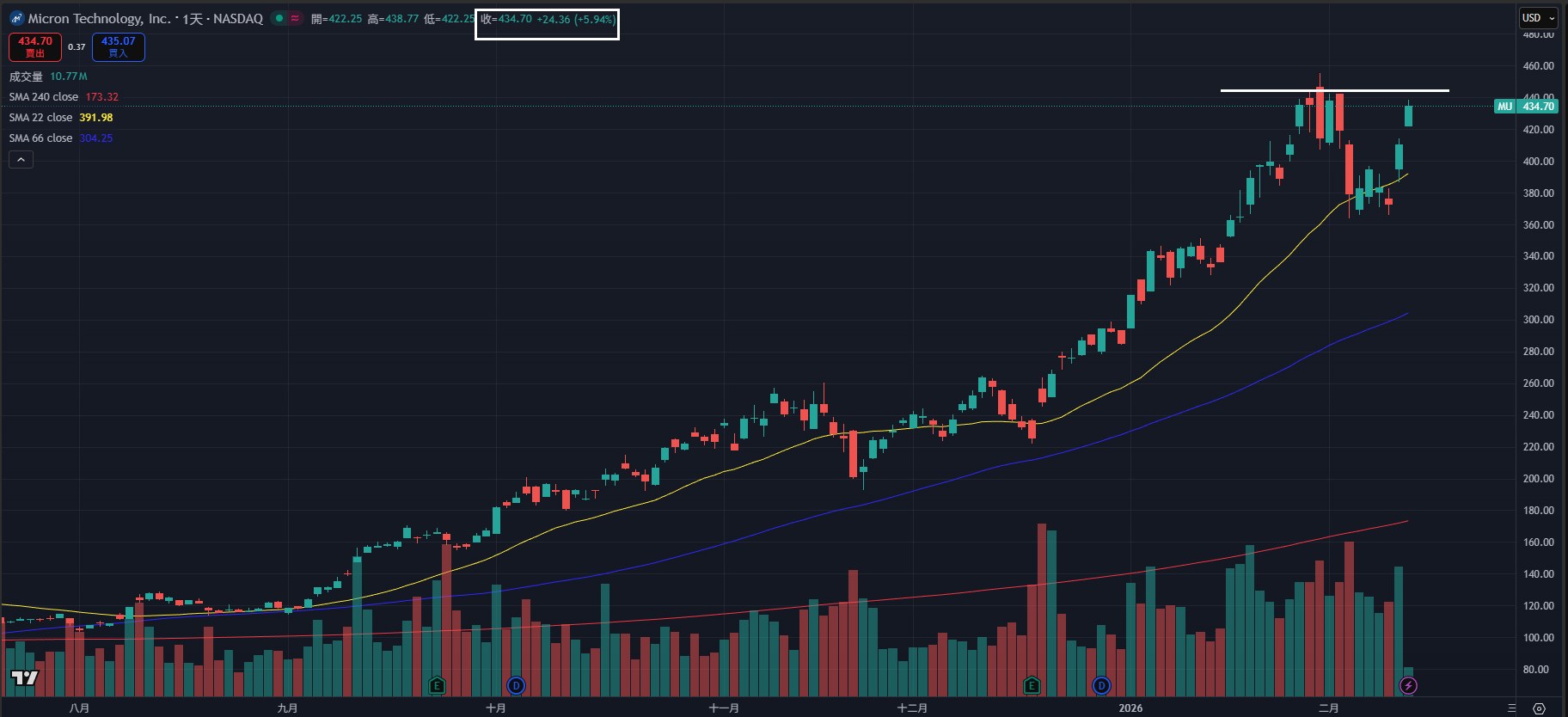Click the purple lightning event icon
1568x717 pixels.
point(1408,685)
